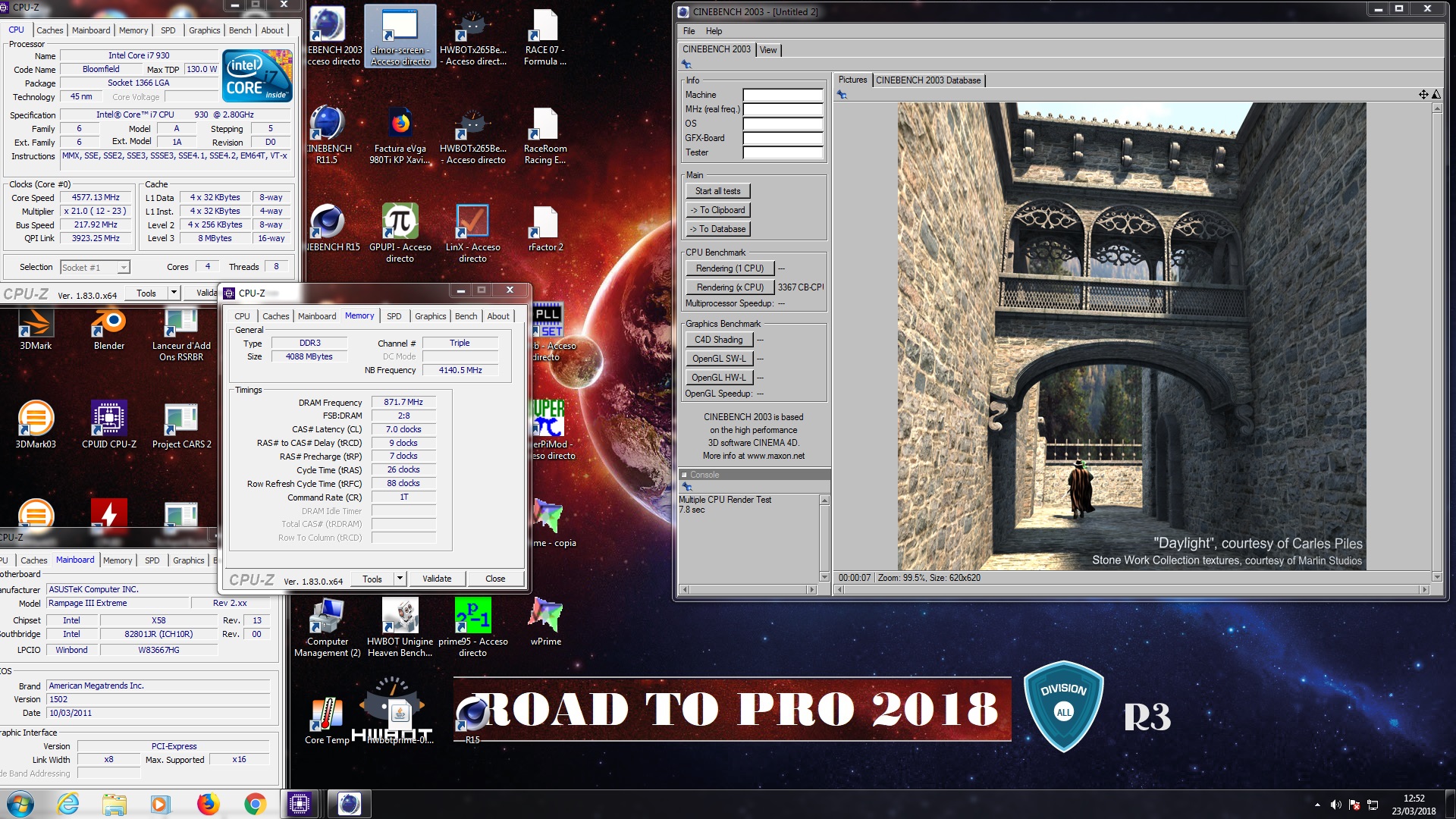Click the Windows Start button
Screen dimensions: 1456x819
(20, 804)
